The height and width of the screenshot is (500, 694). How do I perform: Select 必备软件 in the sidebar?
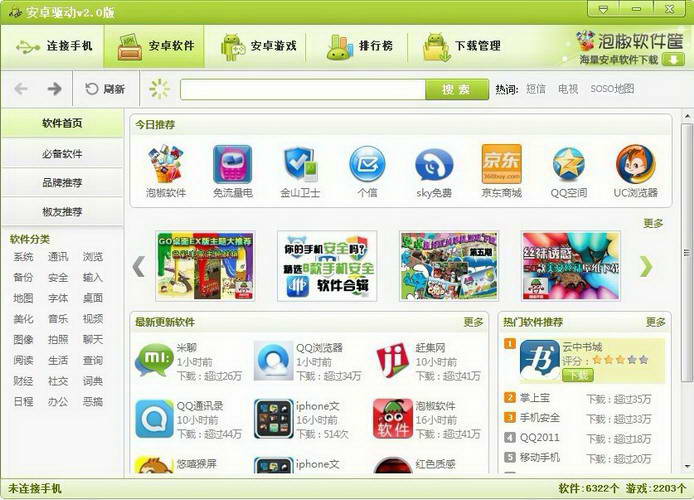62,154
